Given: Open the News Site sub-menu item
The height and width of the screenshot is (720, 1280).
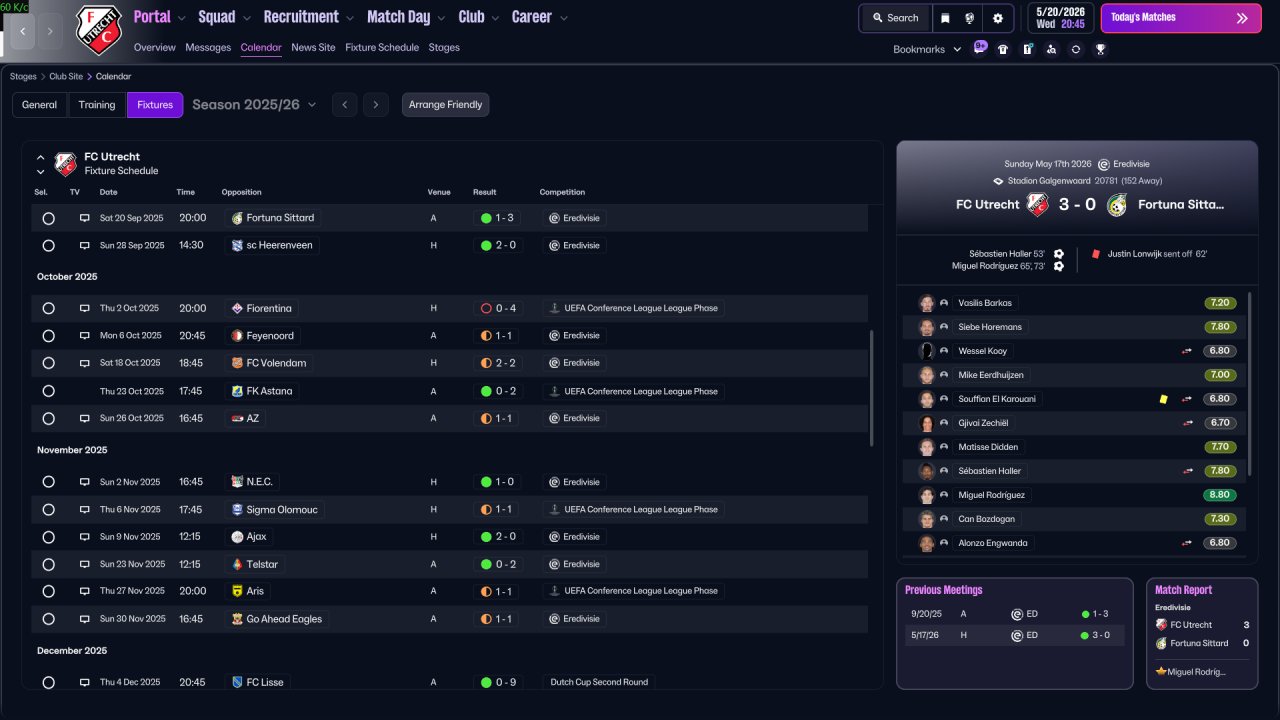Looking at the screenshot, I should click(313, 47).
